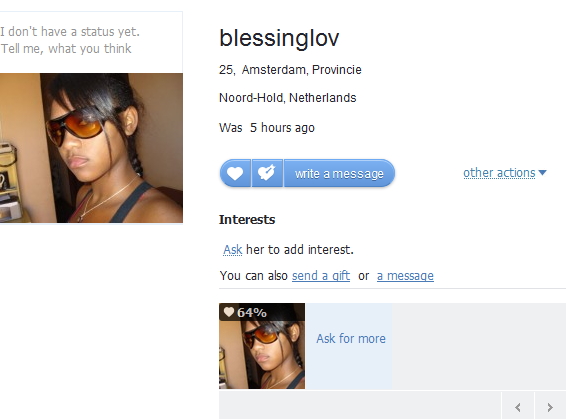
Task: Click the heart with checkmark icon button
Action: pos(267,173)
